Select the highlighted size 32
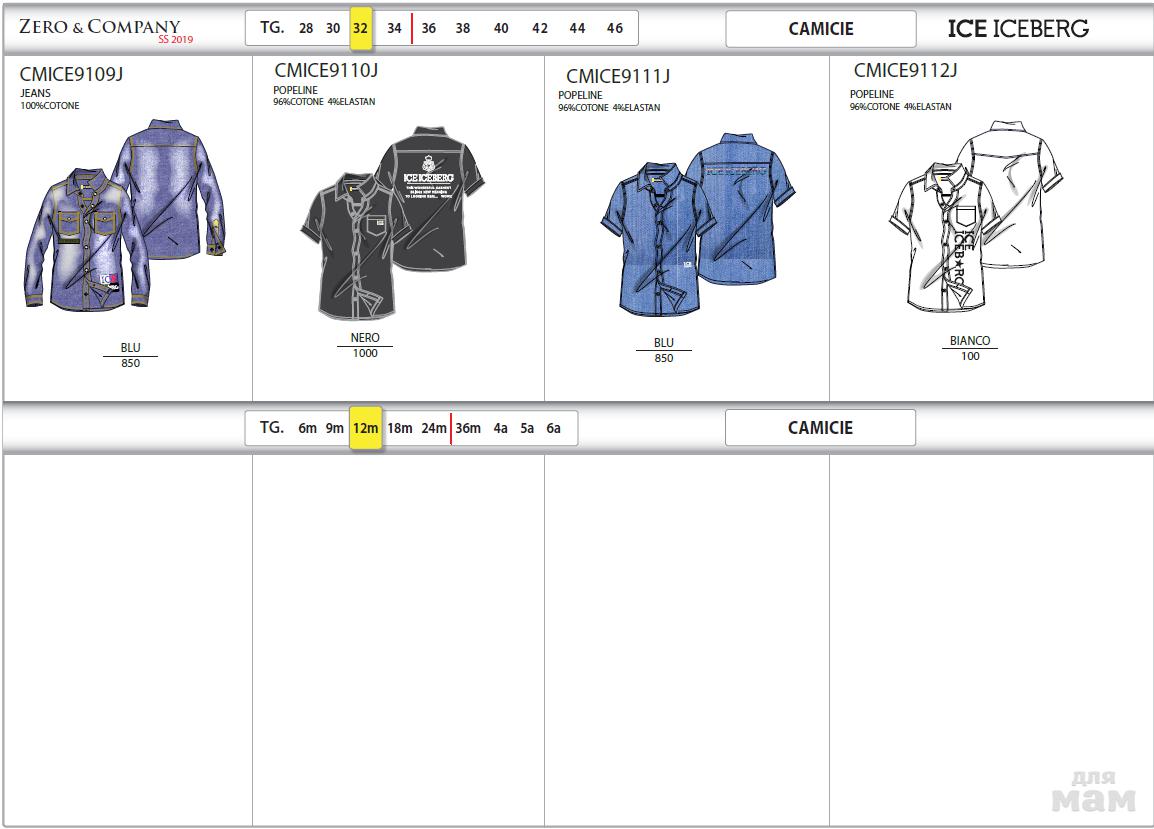The height and width of the screenshot is (829, 1154). coord(361,29)
